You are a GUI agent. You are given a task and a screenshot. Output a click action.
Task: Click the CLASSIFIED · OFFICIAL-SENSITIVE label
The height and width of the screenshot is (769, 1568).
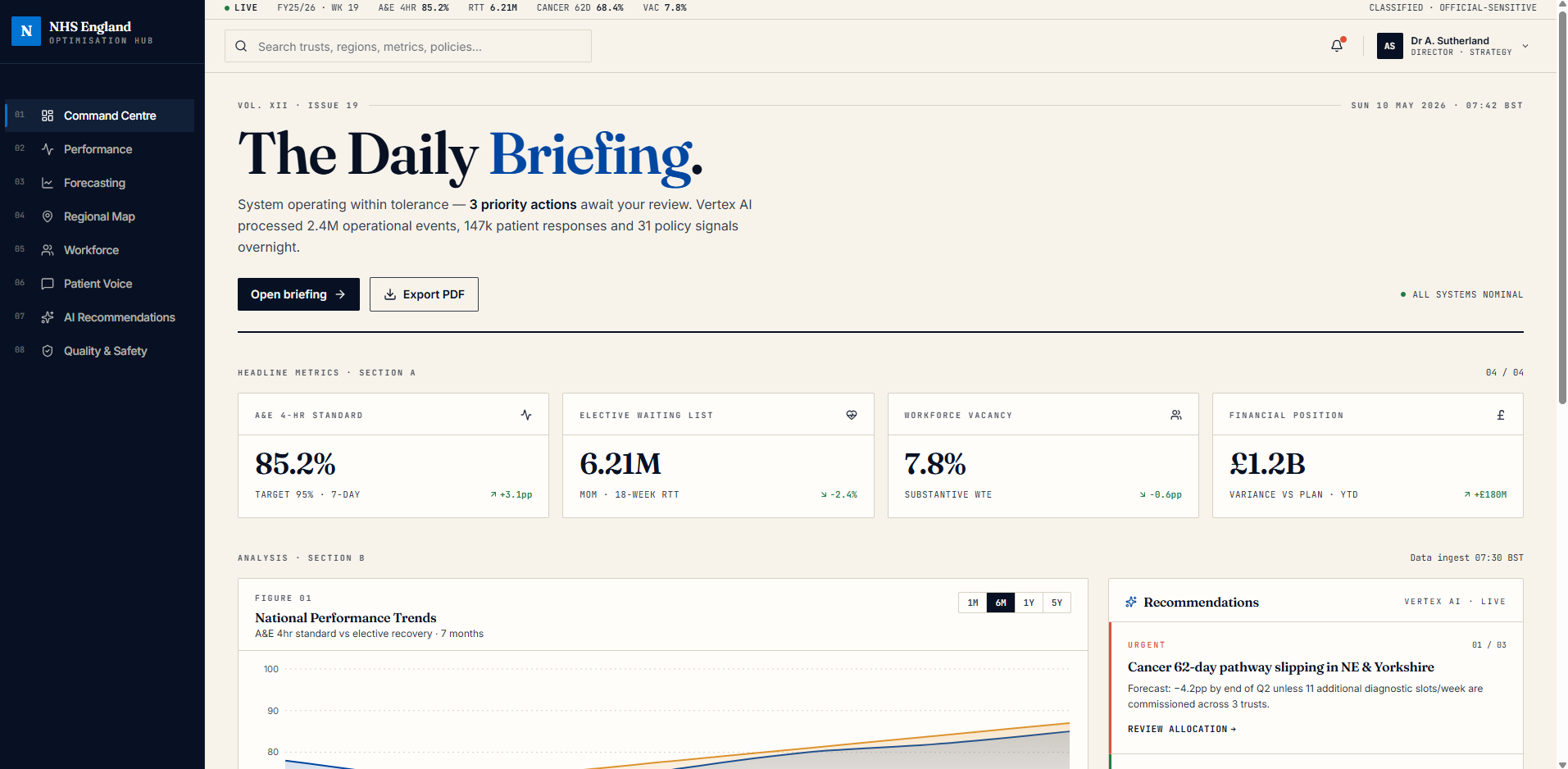tap(1453, 7)
